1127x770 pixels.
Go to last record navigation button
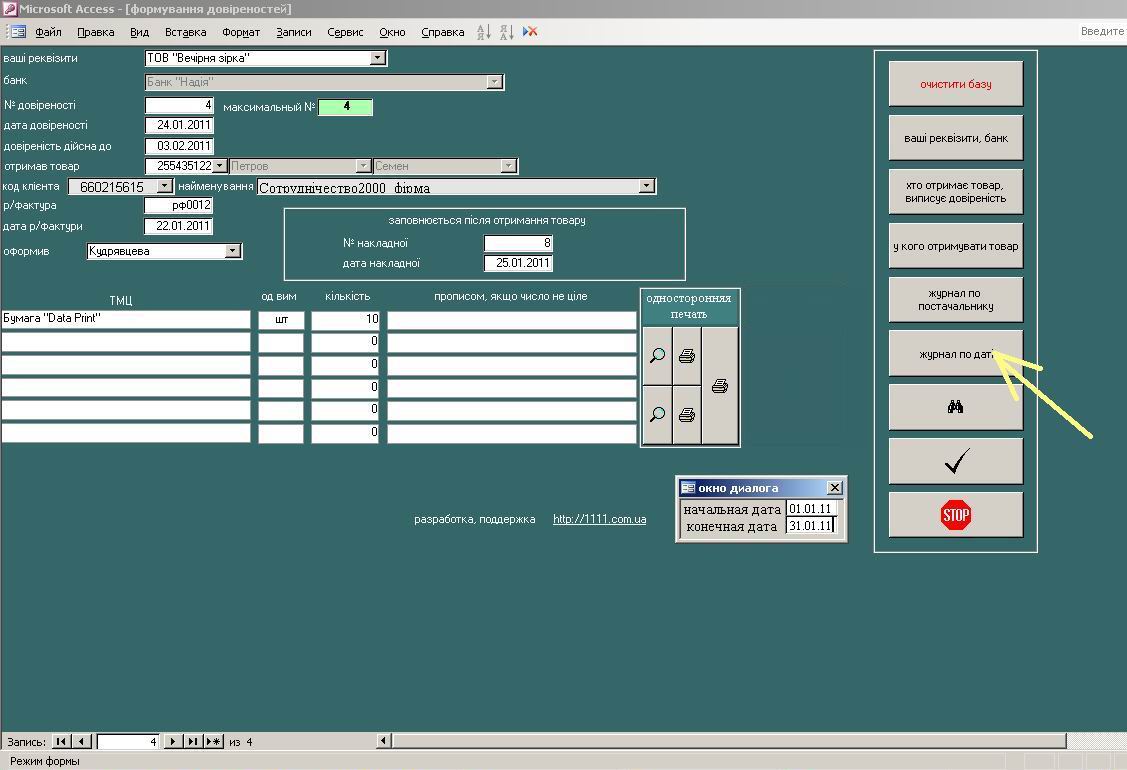click(193, 741)
